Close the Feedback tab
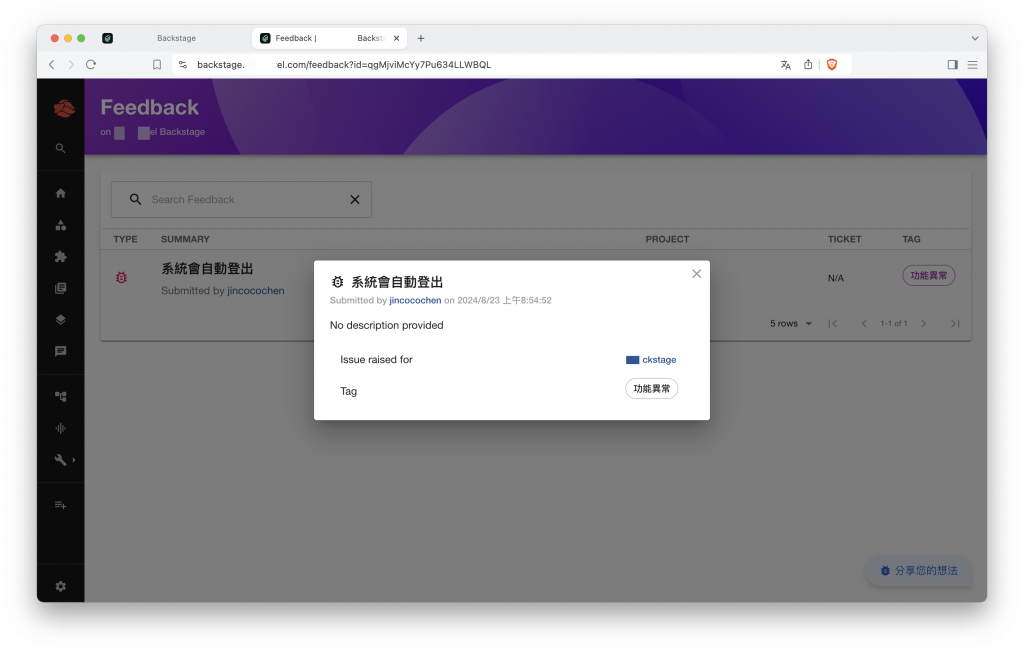The height and width of the screenshot is (651, 1024). (x=396, y=39)
